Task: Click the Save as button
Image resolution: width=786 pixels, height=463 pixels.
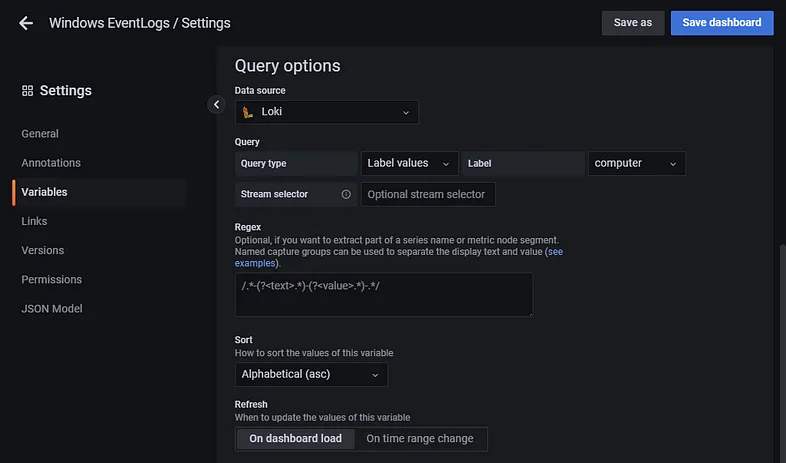Action: click(632, 23)
